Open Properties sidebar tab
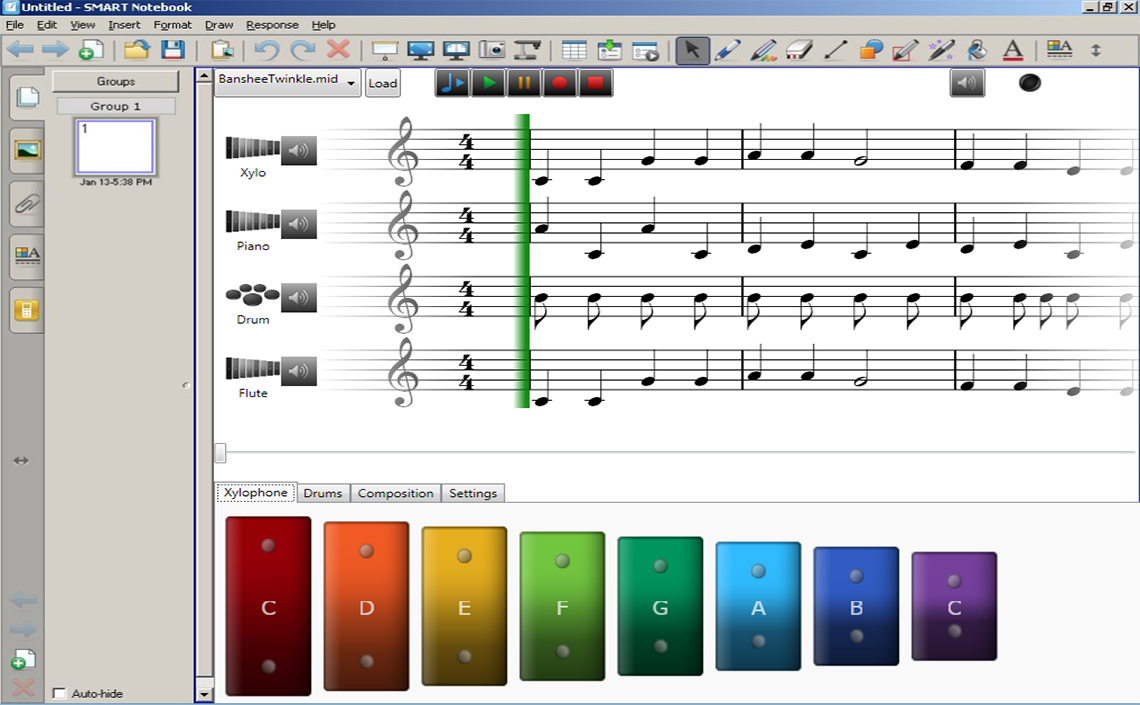This screenshot has height=705, width=1140. point(28,256)
